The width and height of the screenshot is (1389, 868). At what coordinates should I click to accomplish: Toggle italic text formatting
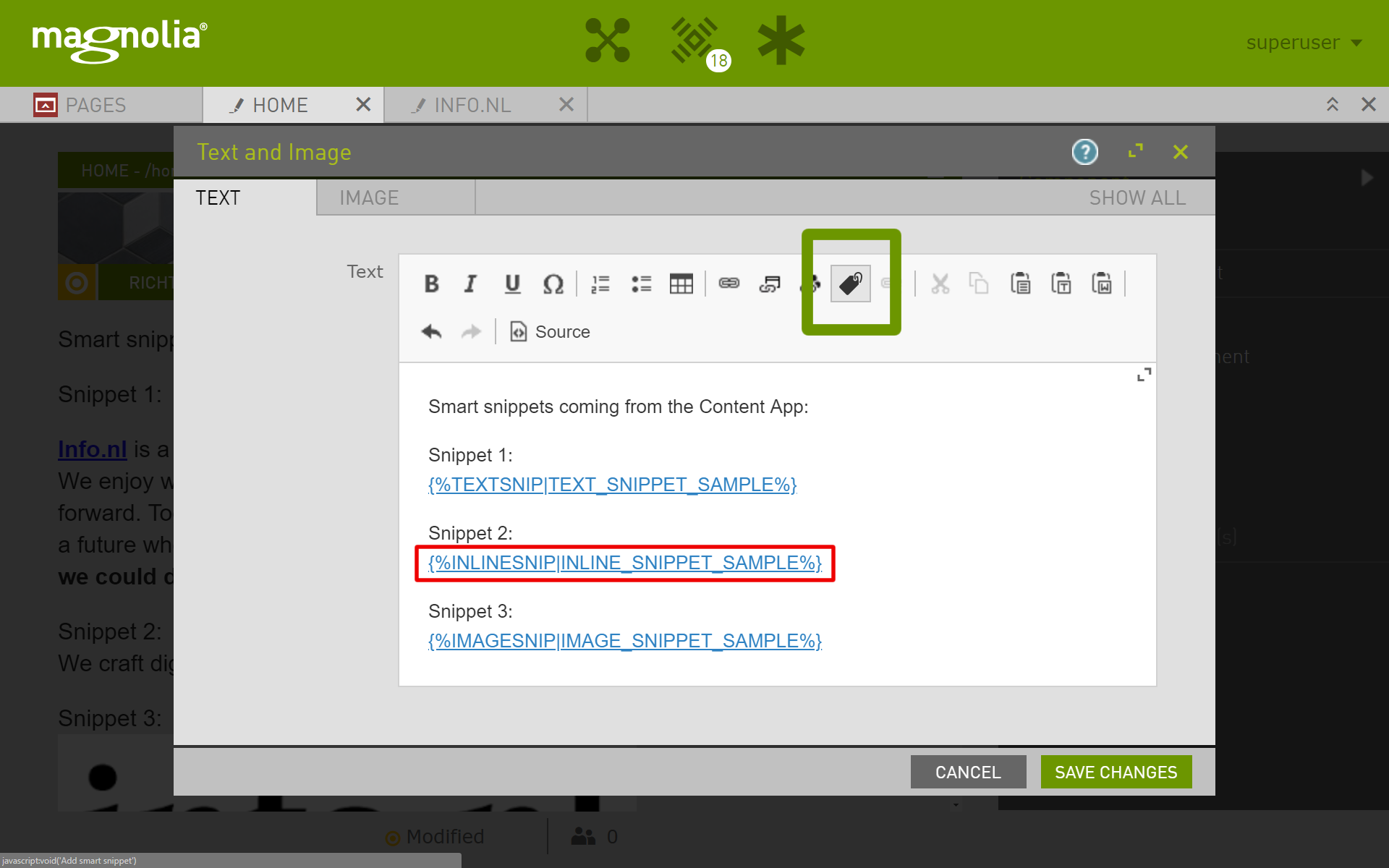(x=471, y=284)
